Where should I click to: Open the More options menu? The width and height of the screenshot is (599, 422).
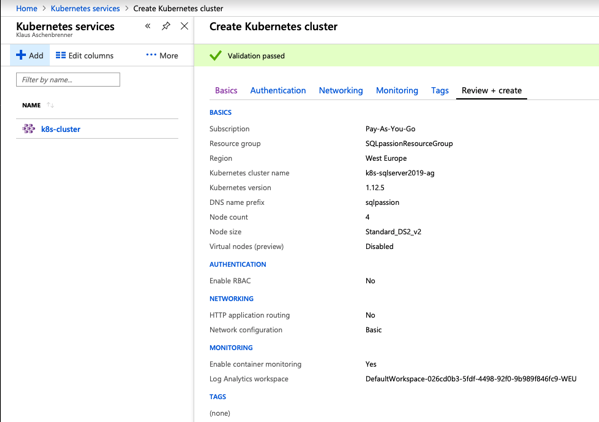162,55
